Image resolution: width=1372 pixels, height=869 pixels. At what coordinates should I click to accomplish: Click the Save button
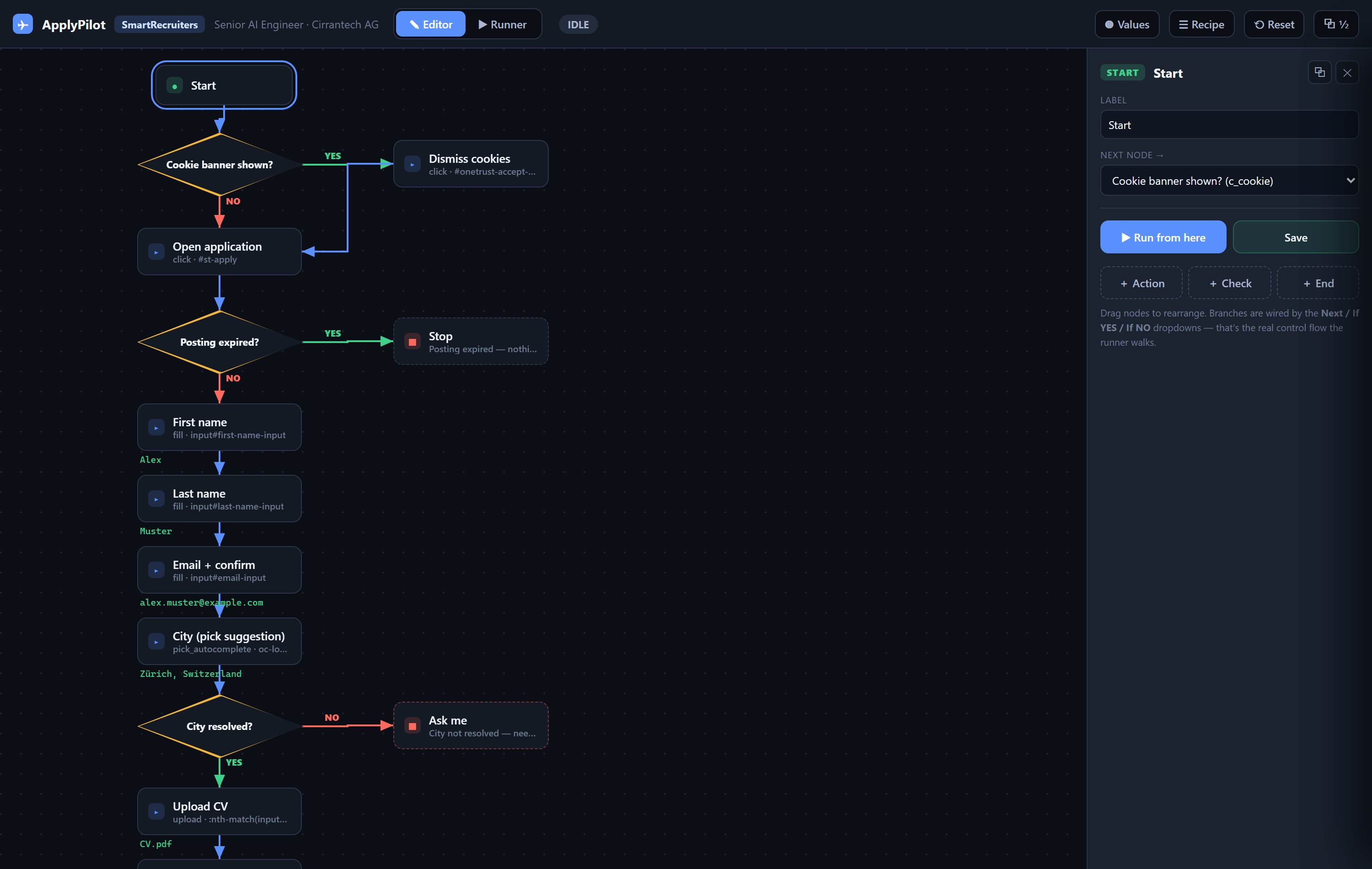1296,238
